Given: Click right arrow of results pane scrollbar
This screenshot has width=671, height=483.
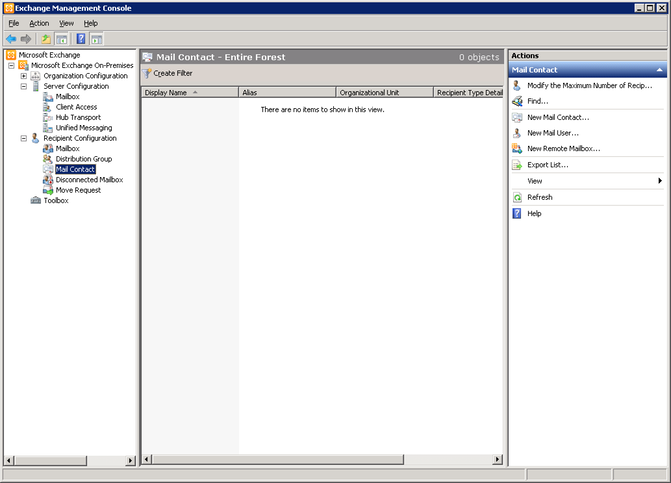Looking at the screenshot, I should coord(497,459).
